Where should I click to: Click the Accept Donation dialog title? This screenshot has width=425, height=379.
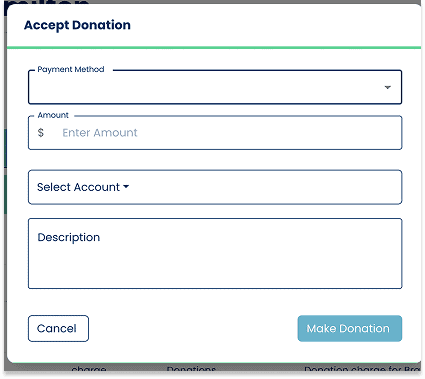coord(77,25)
